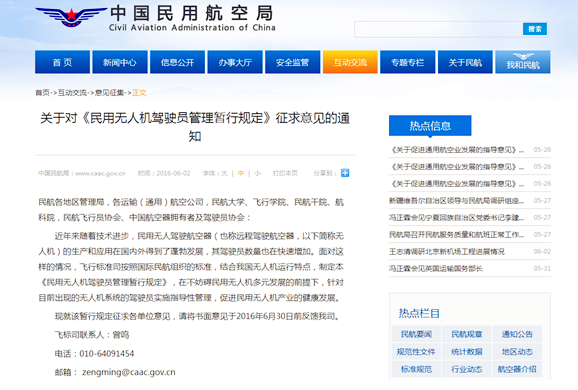Viewport: 578px width, 390px height.
Task: Click the blue search button
Action: pos(535,29)
